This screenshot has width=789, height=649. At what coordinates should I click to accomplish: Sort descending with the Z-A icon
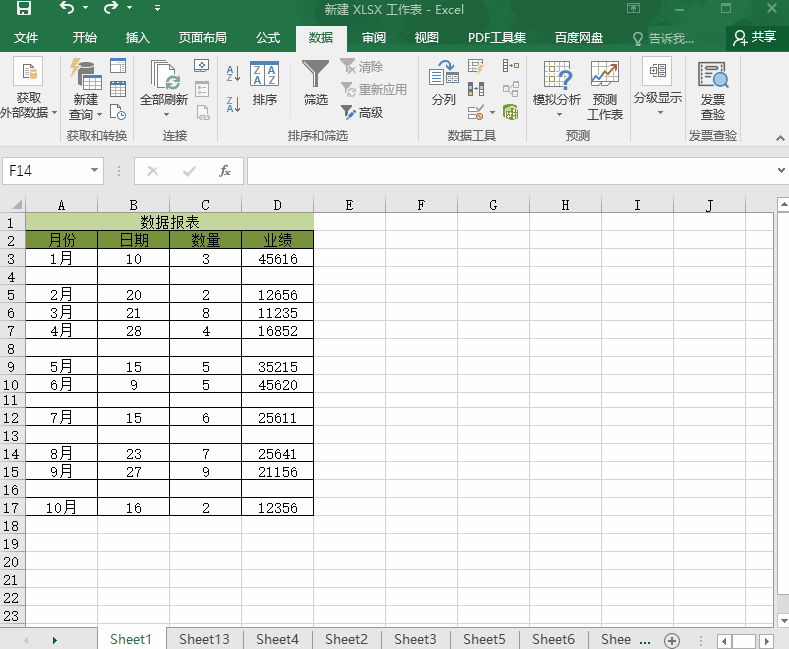tap(233, 104)
